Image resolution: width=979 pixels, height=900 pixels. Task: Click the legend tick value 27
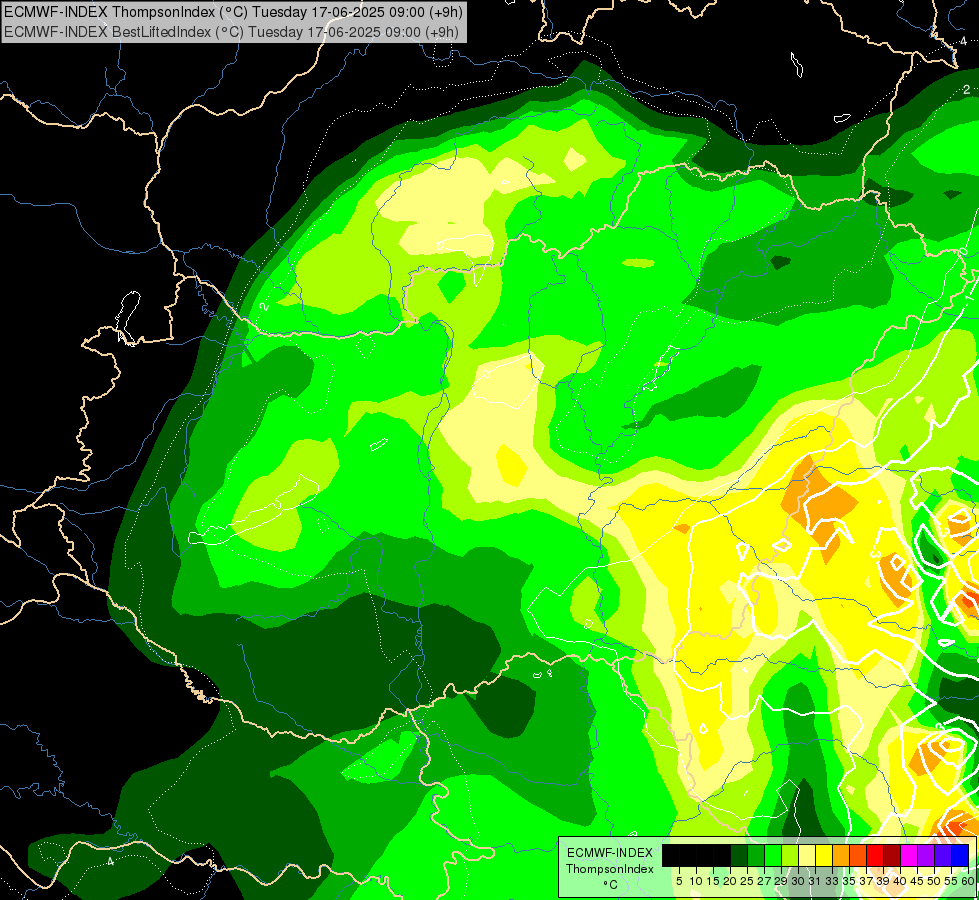pos(764,881)
